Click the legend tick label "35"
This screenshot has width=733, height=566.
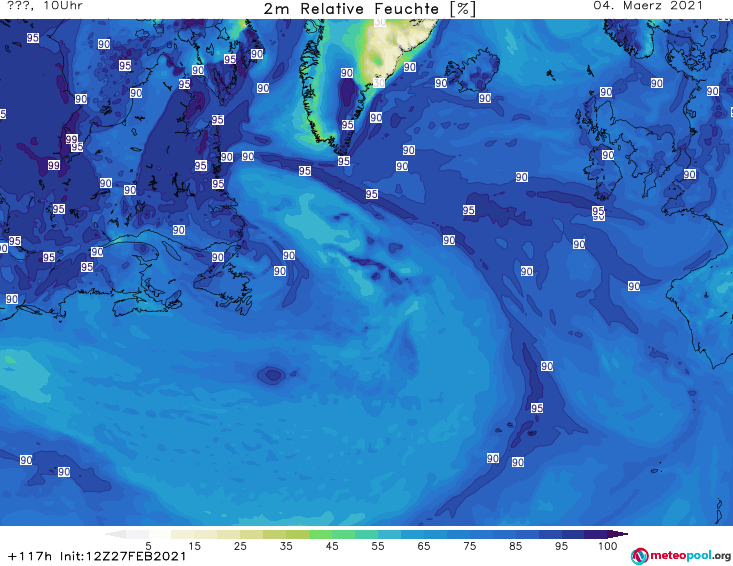pyautogui.click(x=286, y=546)
